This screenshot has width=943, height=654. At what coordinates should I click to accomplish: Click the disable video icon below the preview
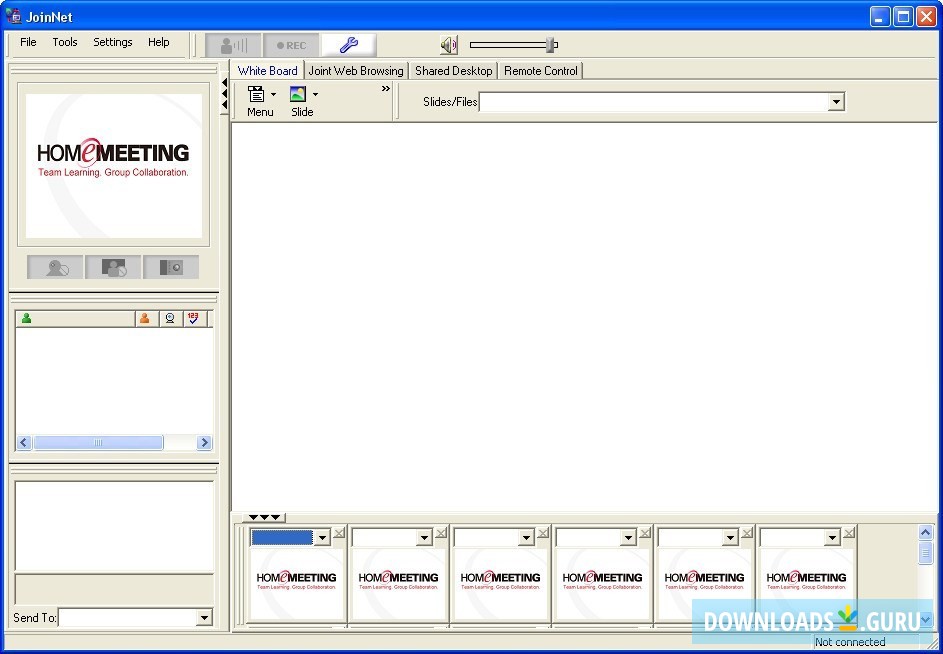click(x=113, y=267)
